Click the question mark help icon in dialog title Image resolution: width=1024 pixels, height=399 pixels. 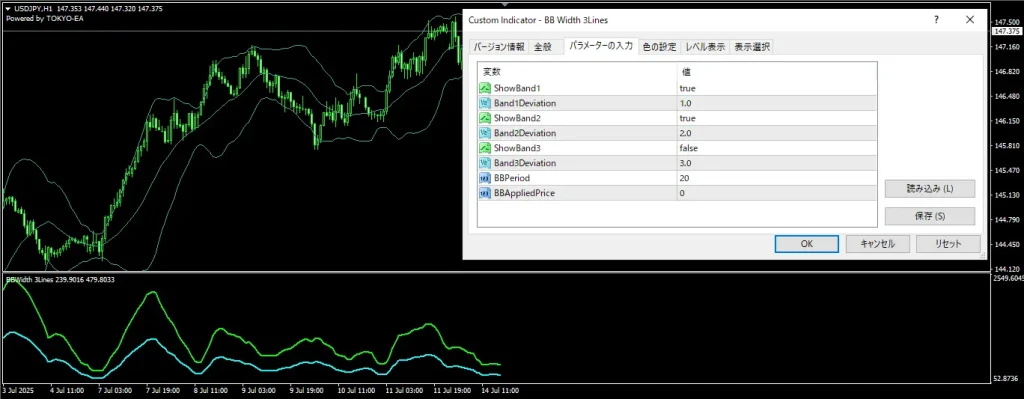point(936,20)
